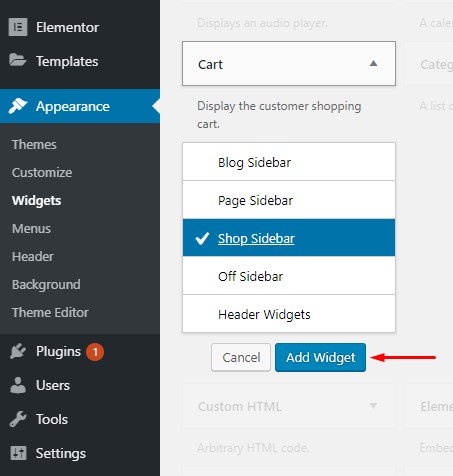Click the Settings sliders icon
Viewport: 453px width, 476px height.
tap(18, 453)
